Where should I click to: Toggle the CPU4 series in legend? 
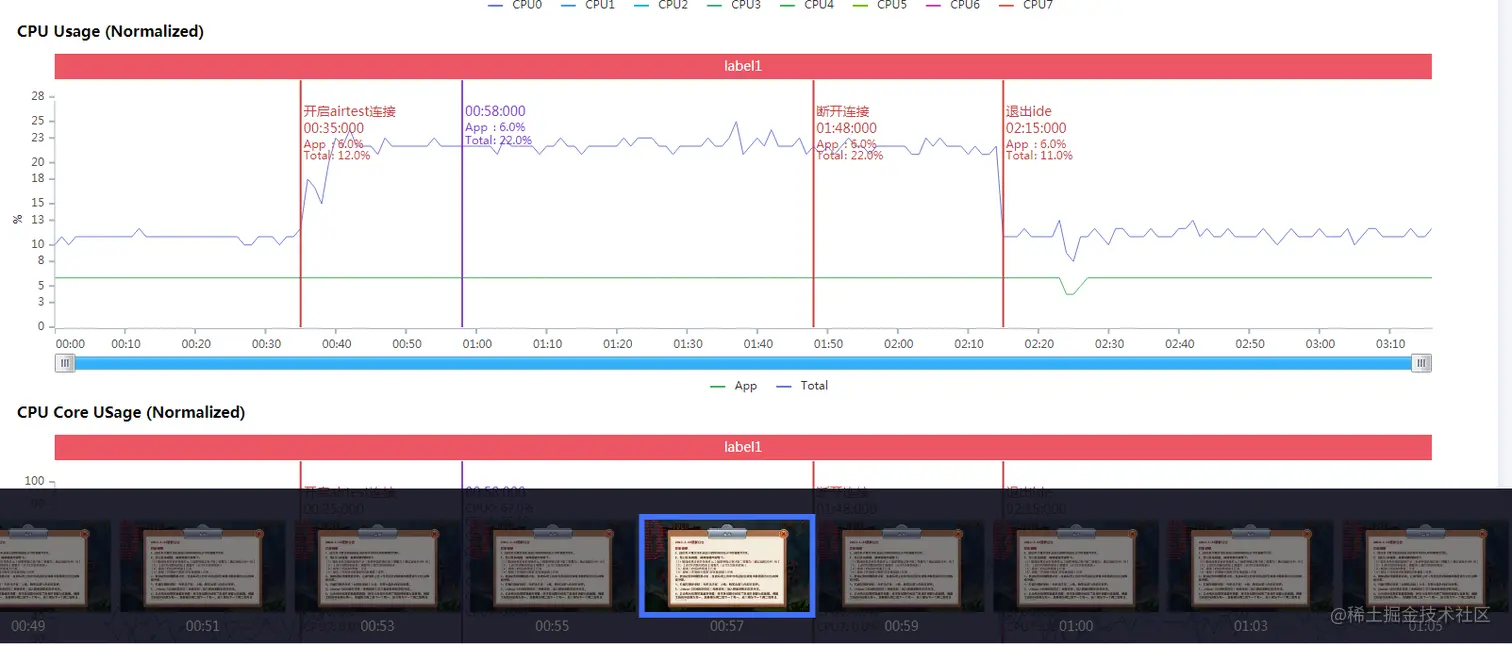pyautogui.click(x=806, y=5)
